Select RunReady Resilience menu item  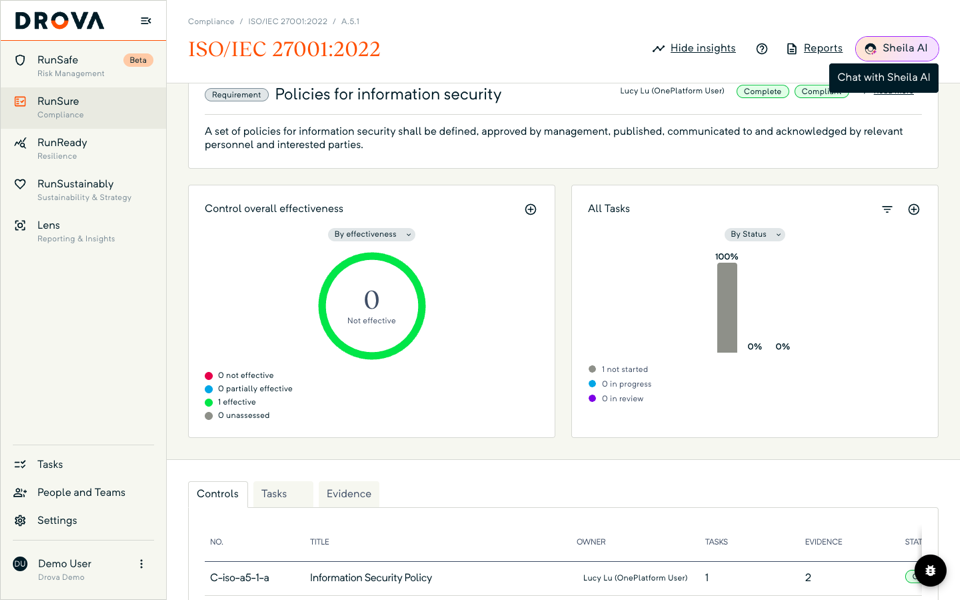tap(83, 149)
